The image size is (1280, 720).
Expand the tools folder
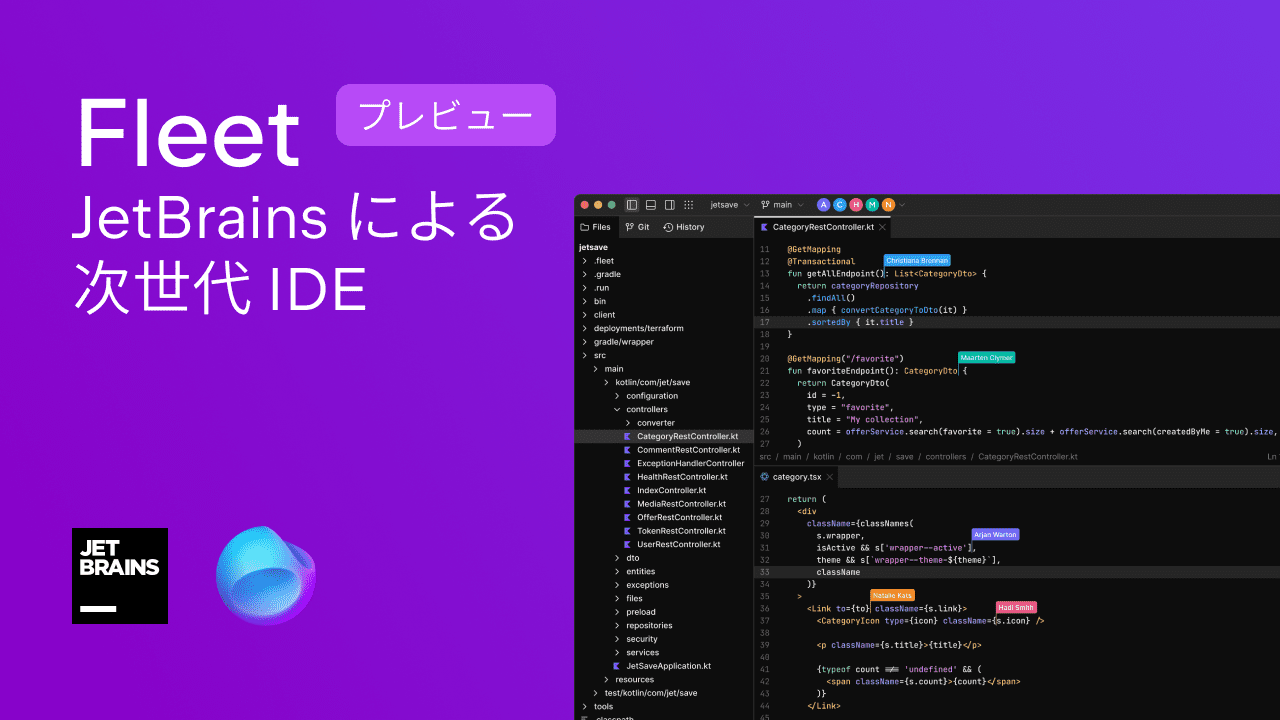pos(585,706)
